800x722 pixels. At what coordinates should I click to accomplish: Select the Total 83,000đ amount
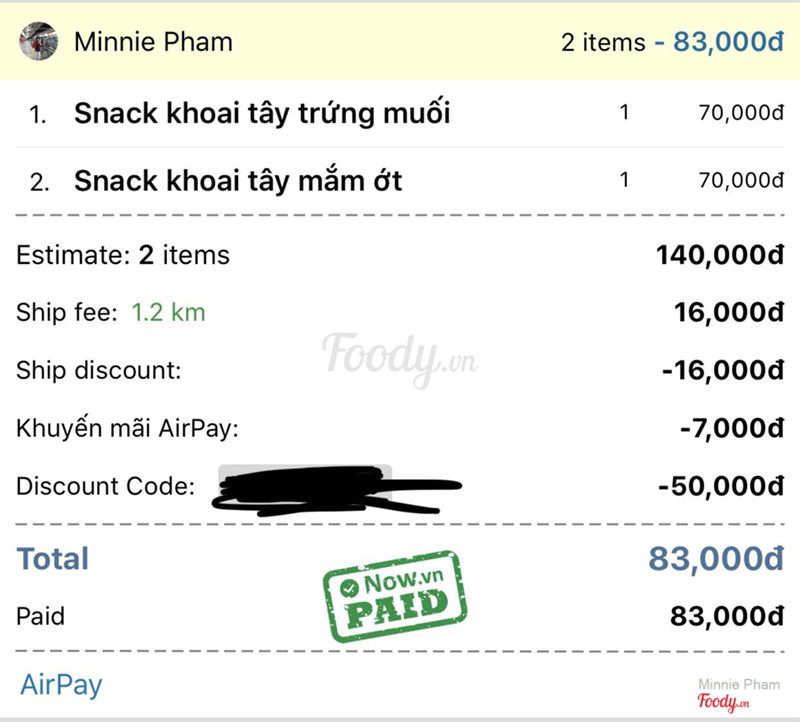(x=715, y=558)
